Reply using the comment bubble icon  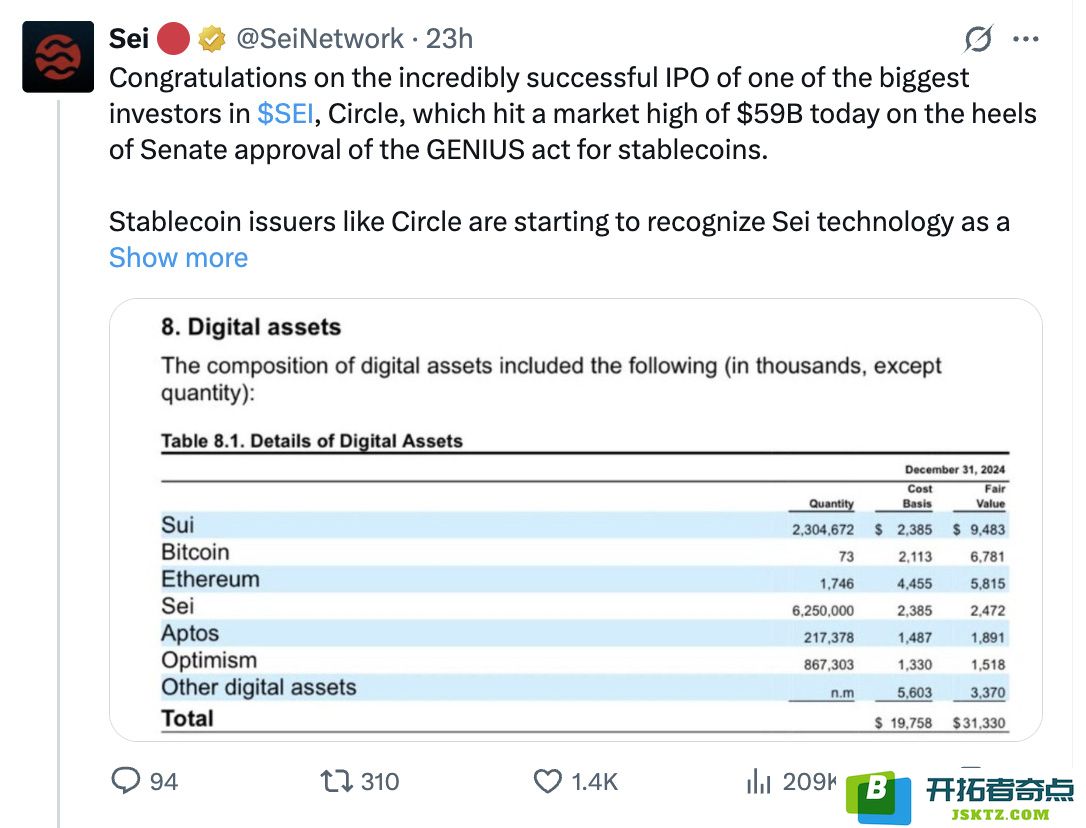coord(126,781)
